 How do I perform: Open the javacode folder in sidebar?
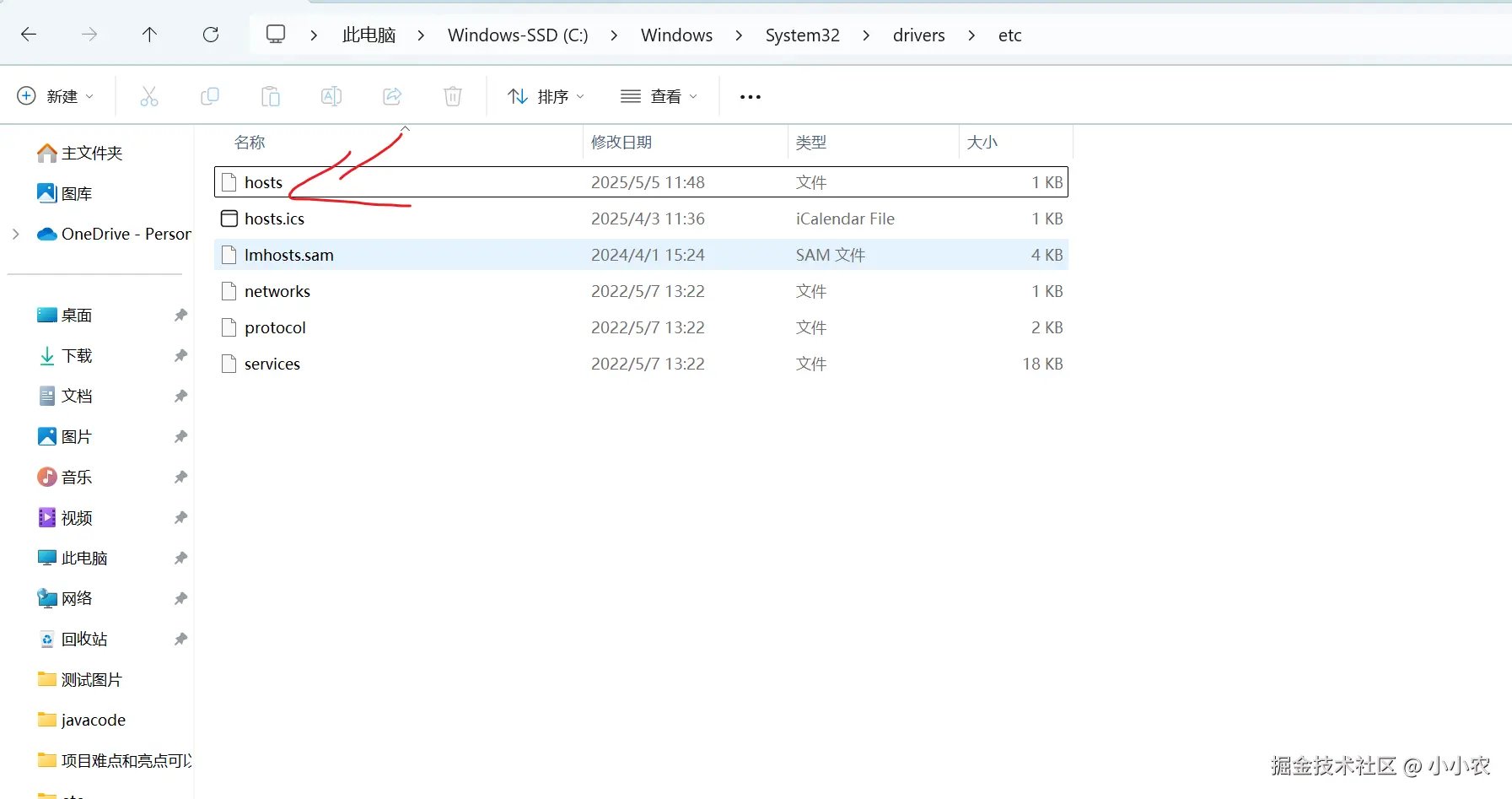[82, 721]
